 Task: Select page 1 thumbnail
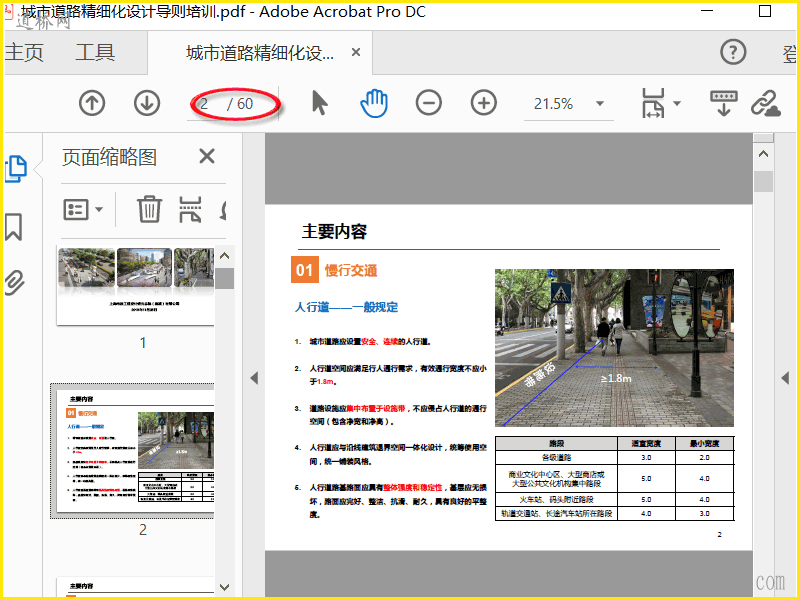click(135, 286)
